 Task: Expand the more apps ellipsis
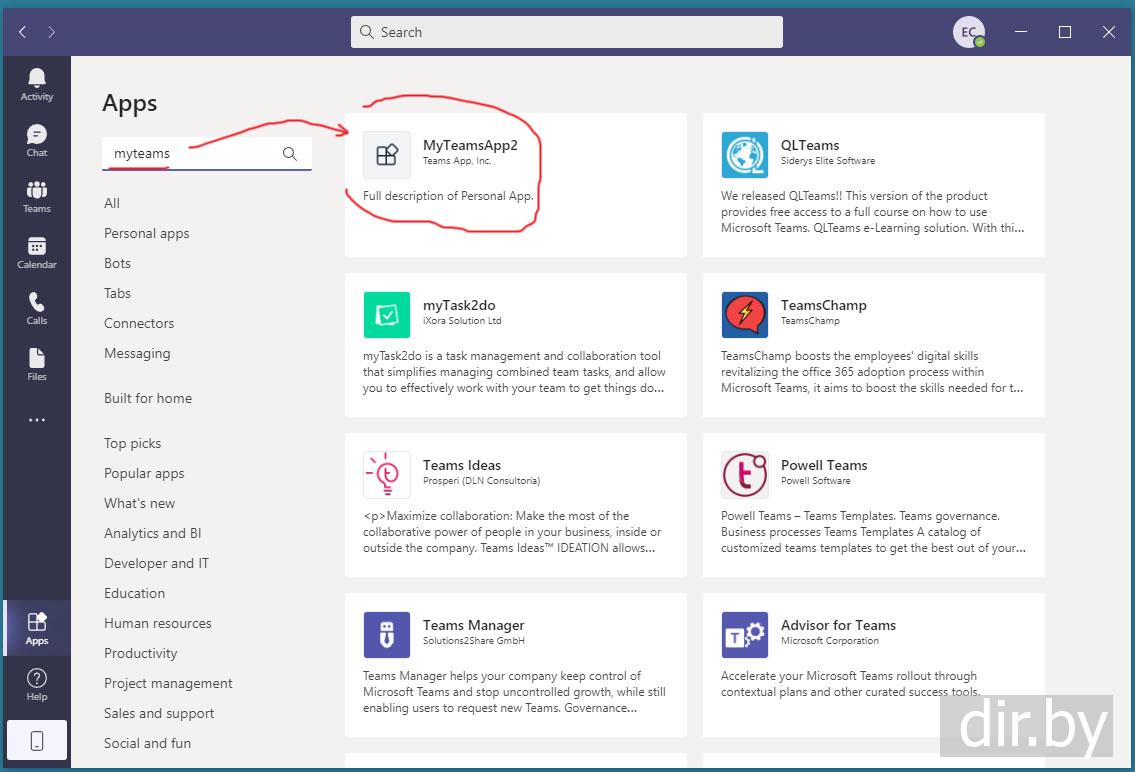pyautogui.click(x=37, y=420)
